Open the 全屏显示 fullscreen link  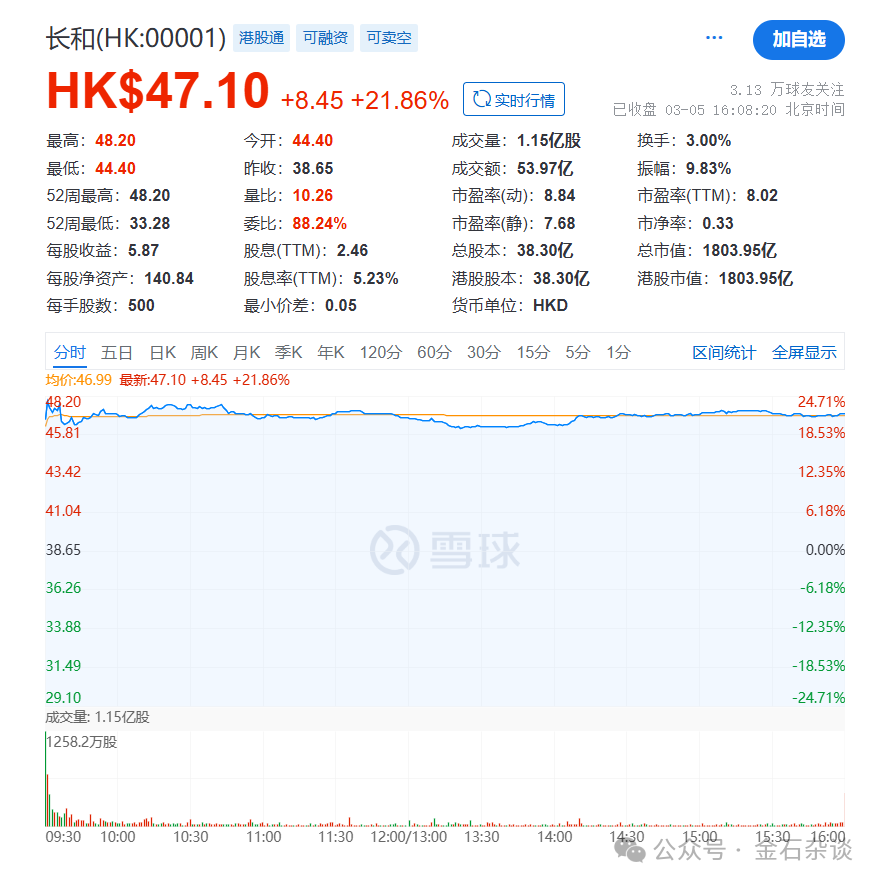(x=804, y=352)
